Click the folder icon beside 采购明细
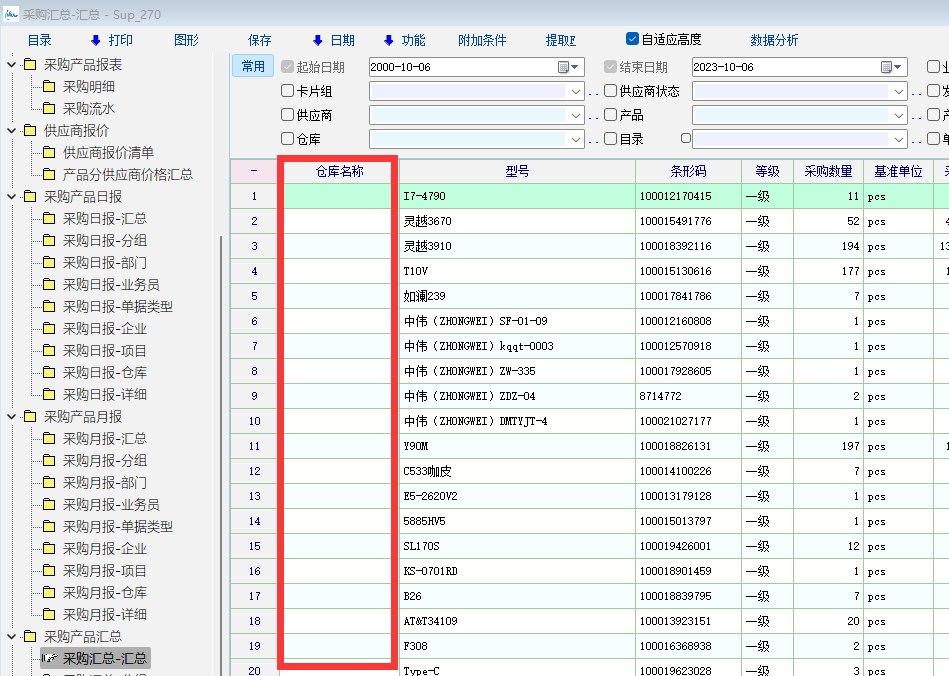The image size is (949, 676). click(47, 87)
